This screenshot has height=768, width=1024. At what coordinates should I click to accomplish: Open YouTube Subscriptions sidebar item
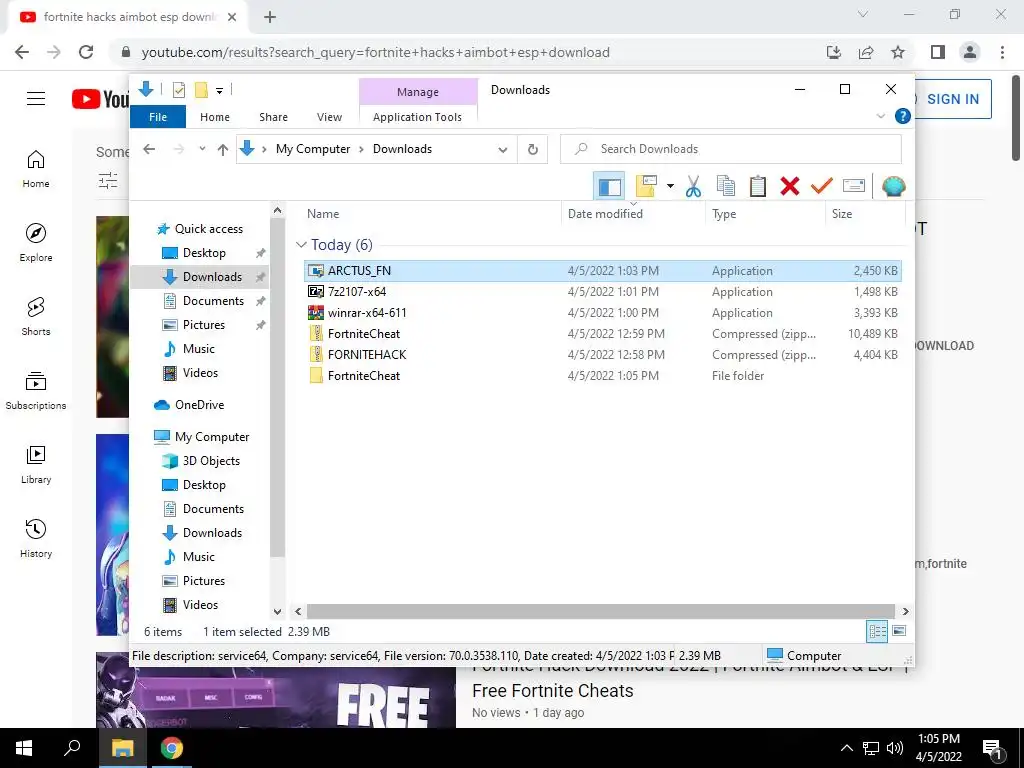pos(36,390)
